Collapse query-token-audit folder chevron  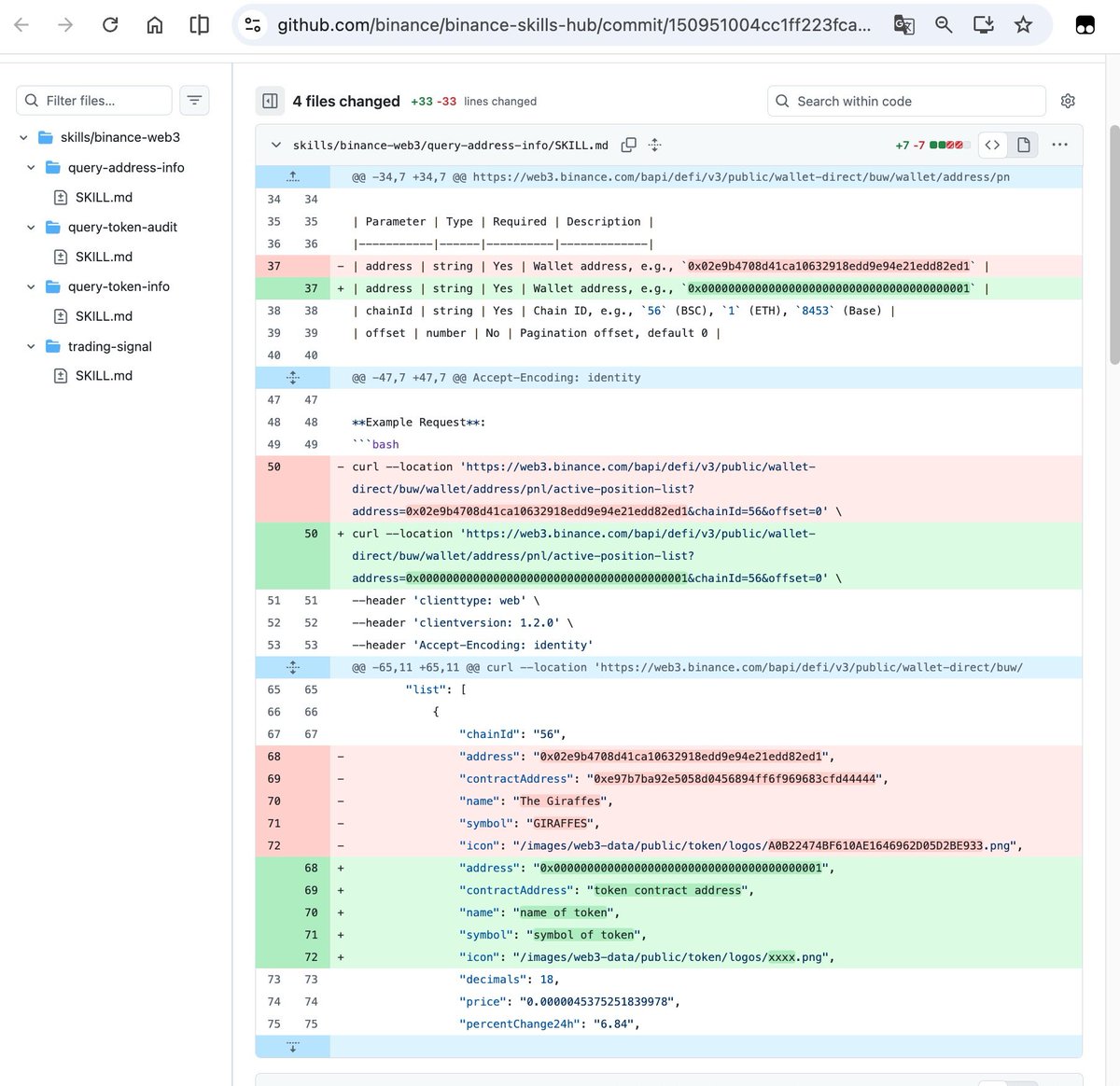point(31,227)
